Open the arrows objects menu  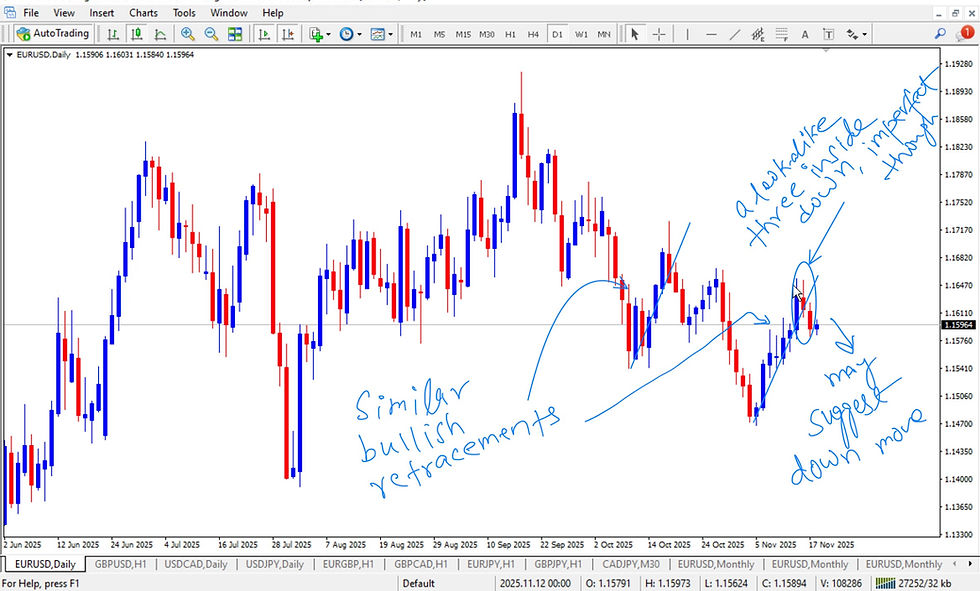[852, 34]
